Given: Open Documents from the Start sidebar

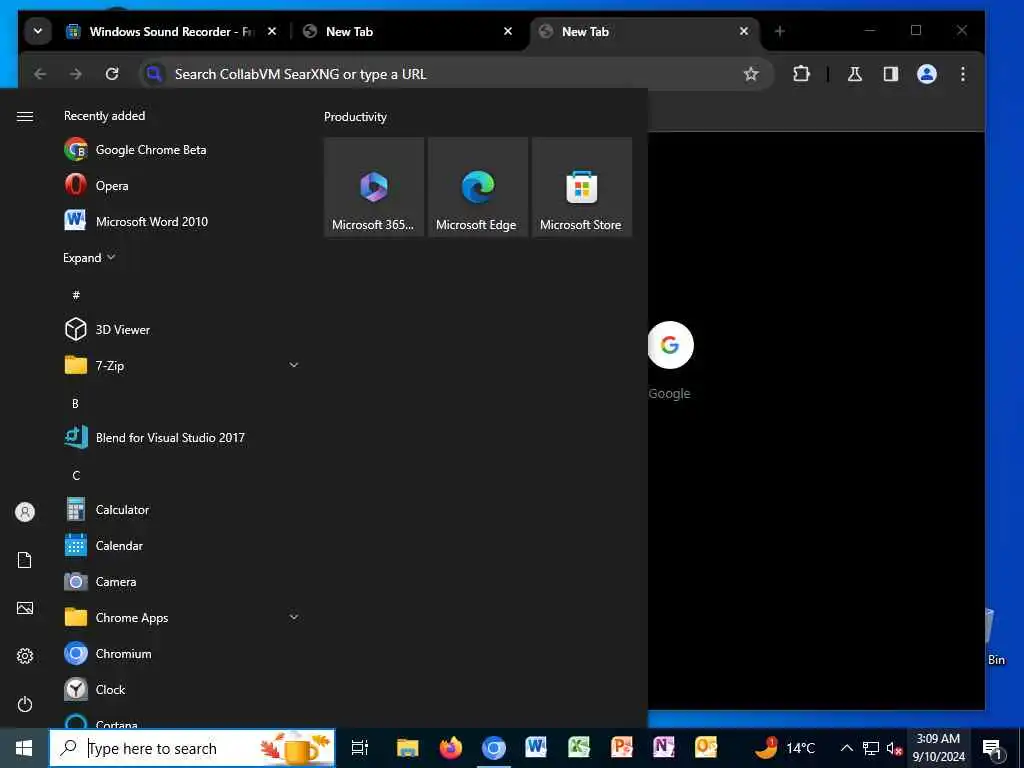Looking at the screenshot, I should coord(25,560).
